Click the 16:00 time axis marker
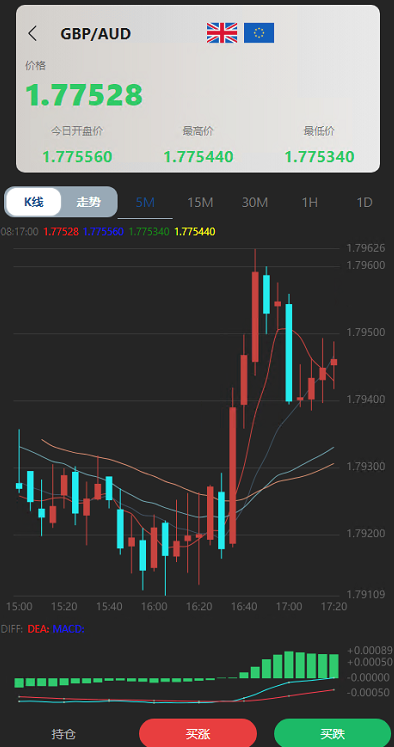This screenshot has width=394, height=747. pyautogui.click(x=154, y=607)
